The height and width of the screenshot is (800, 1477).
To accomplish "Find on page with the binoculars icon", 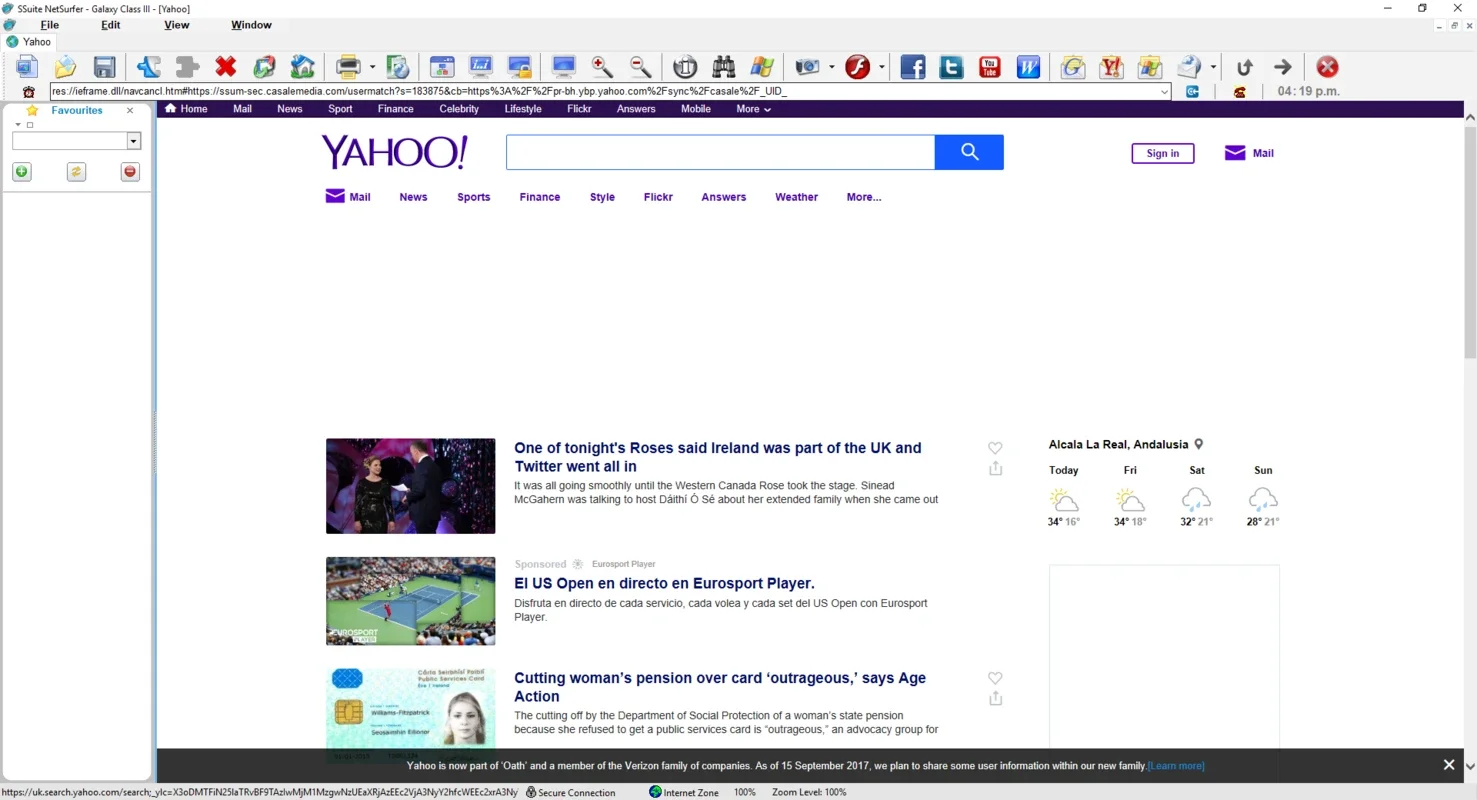I will [724, 67].
